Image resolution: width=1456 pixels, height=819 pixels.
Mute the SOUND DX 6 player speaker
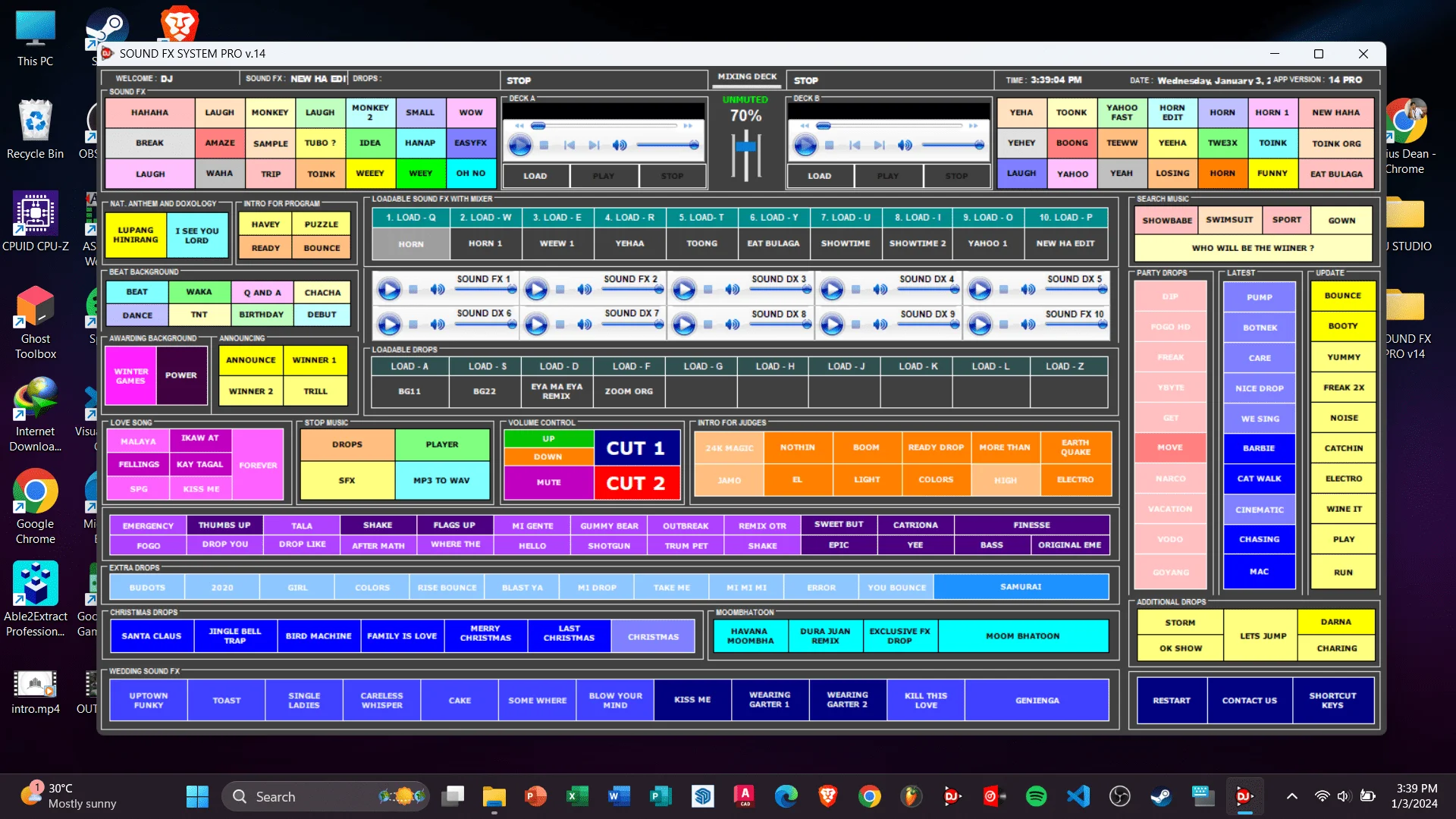438,325
